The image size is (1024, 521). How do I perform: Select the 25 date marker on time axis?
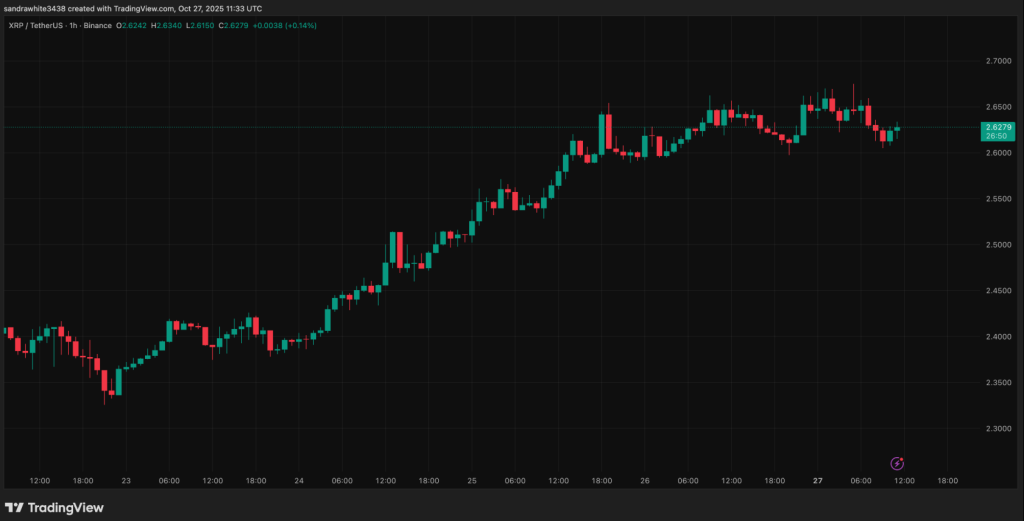(x=472, y=481)
